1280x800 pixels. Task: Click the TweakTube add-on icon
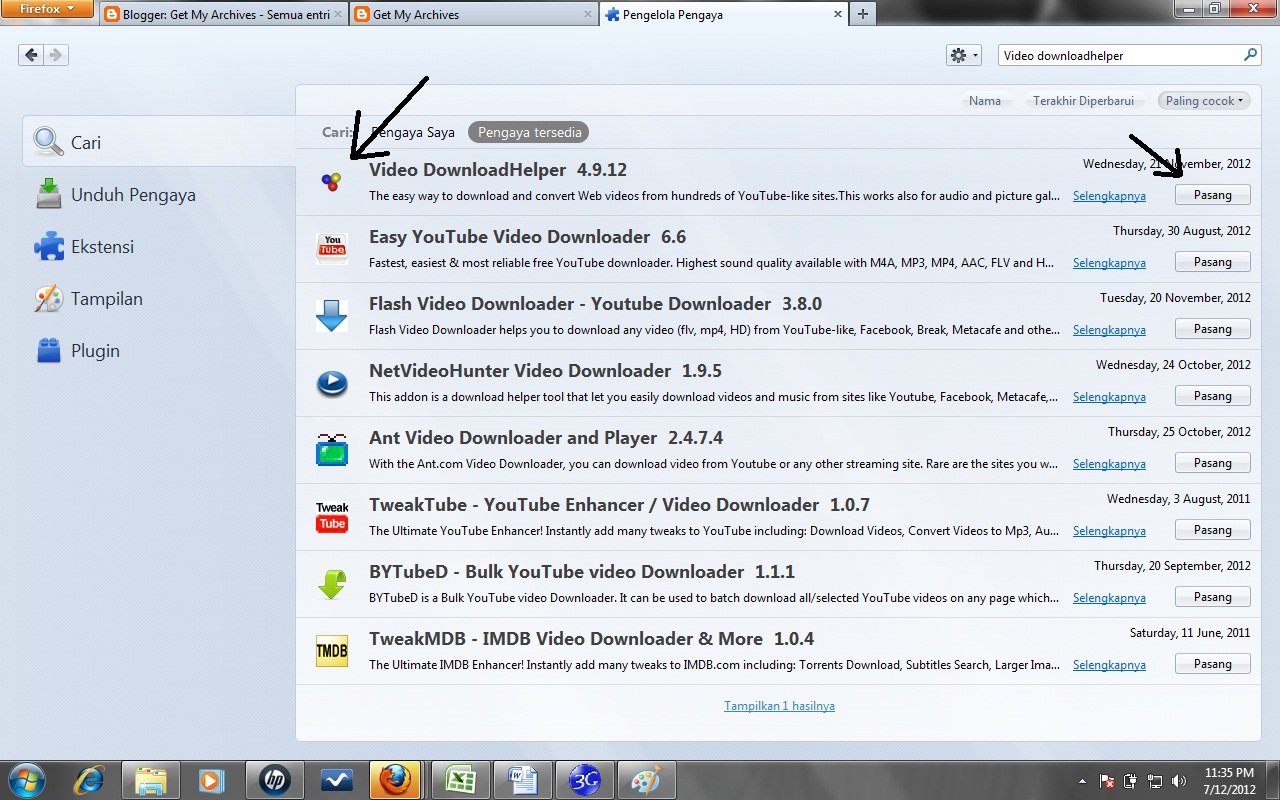point(332,517)
